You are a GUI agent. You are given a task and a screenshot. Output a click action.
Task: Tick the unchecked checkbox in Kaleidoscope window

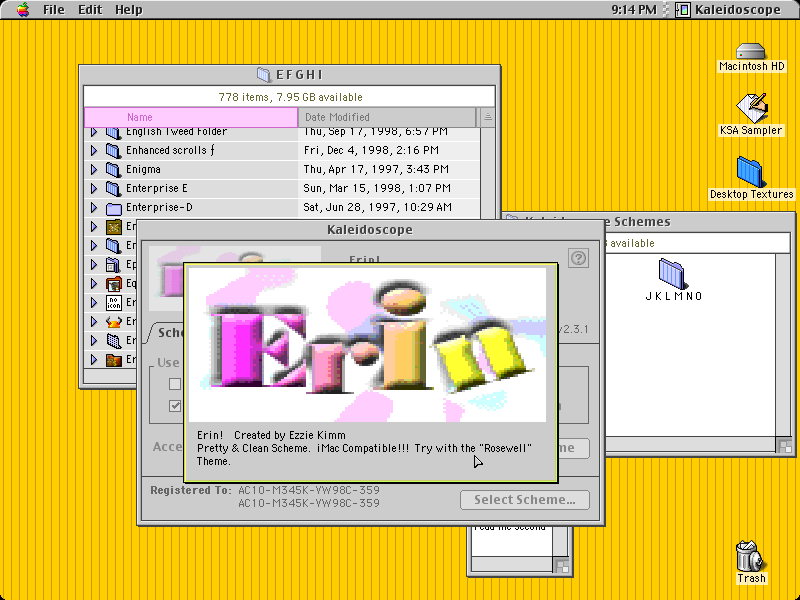pos(174,384)
